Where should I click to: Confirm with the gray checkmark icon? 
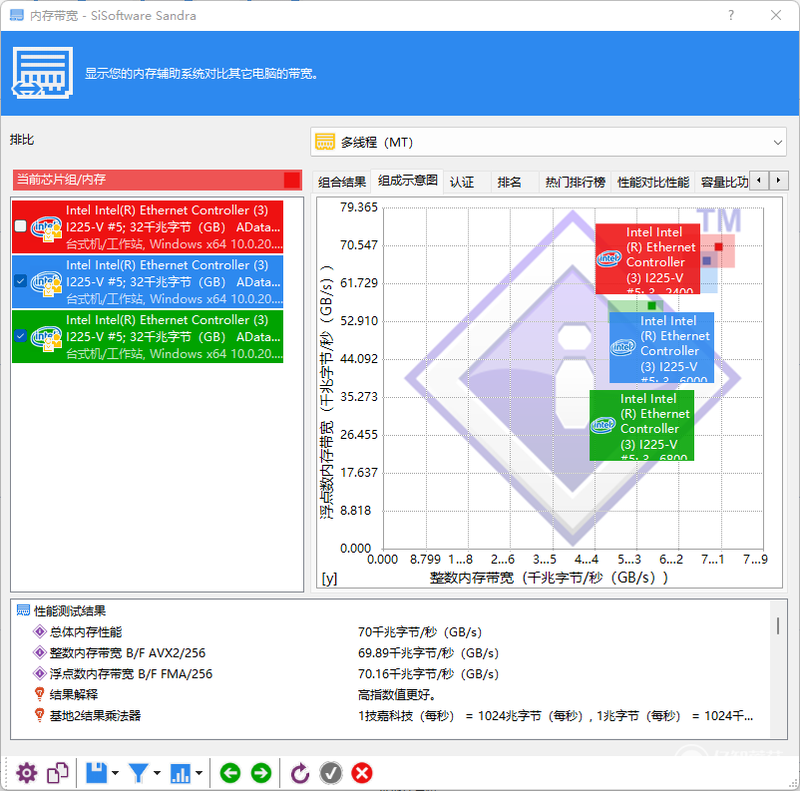[331, 773]
